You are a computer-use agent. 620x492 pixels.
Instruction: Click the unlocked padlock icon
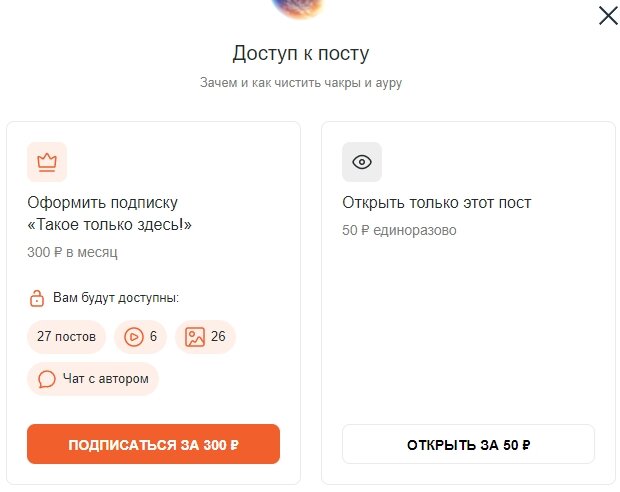pyautogui.click(x=37, y=298)
